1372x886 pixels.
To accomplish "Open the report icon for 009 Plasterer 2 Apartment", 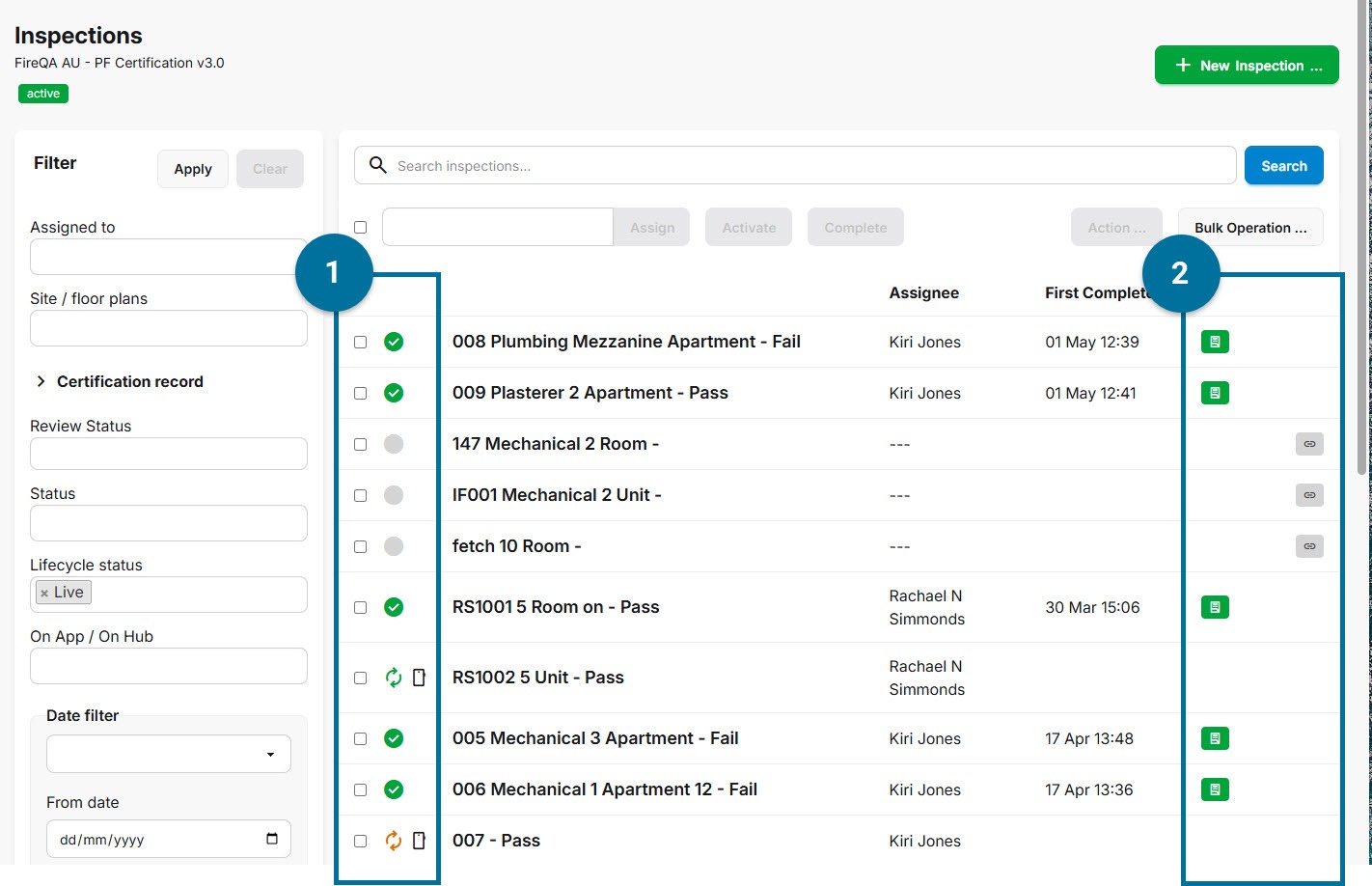I will (1215, 393).
